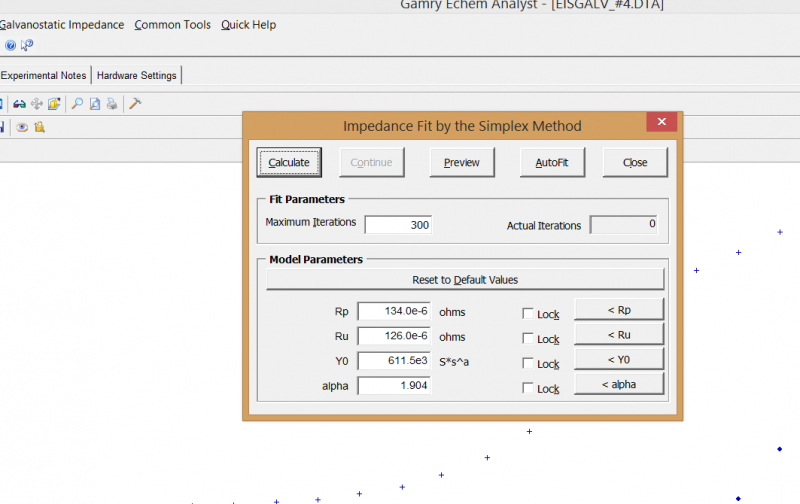800x504 pixels.
Task: Enable the Lock checkbox for alpha
Action: tap(528, 388)
